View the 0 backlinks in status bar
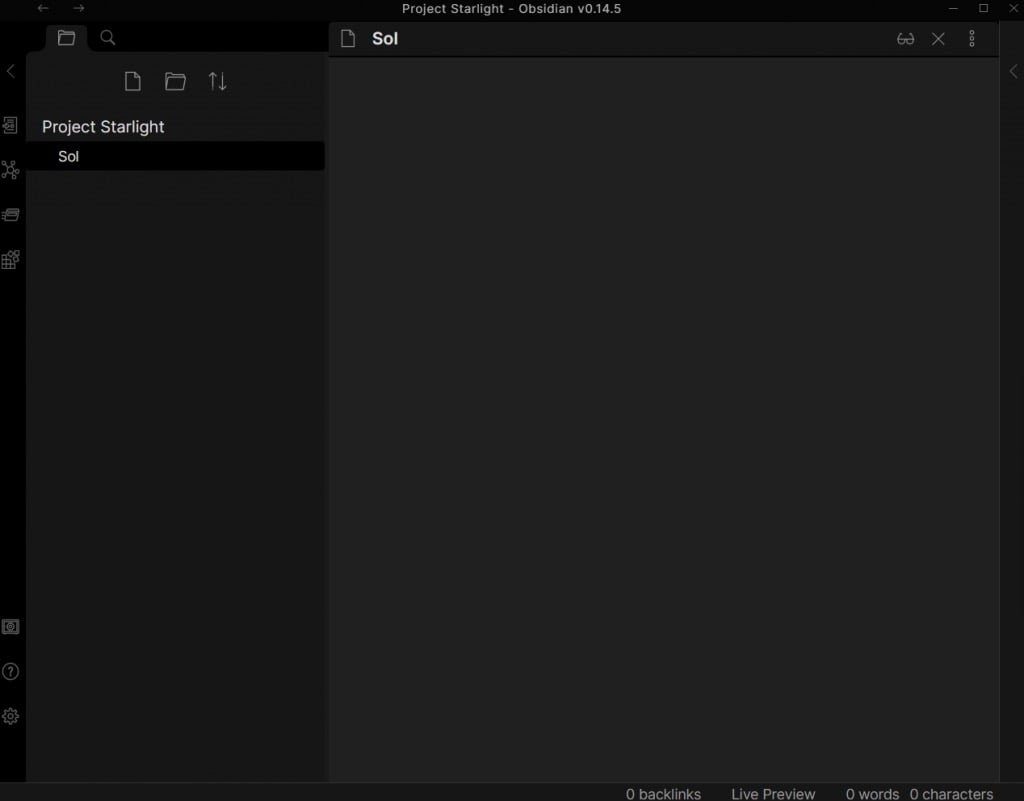 click(663, 794)
